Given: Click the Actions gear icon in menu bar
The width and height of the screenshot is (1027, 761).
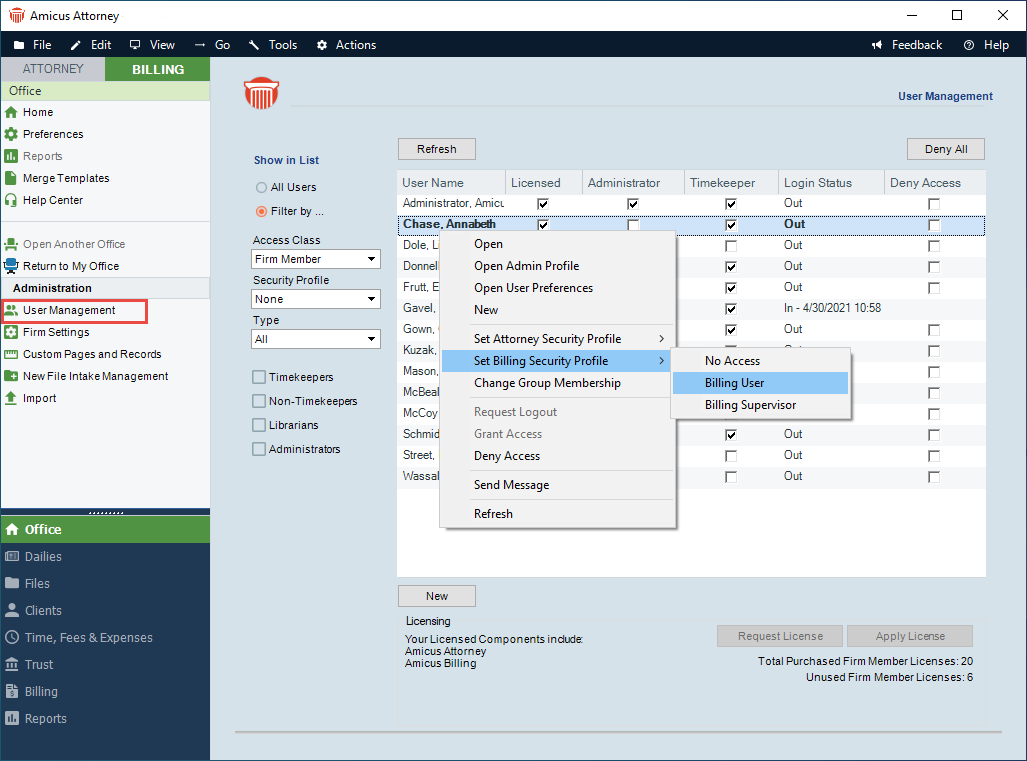Looking at the screenshot, I should 322,45.
